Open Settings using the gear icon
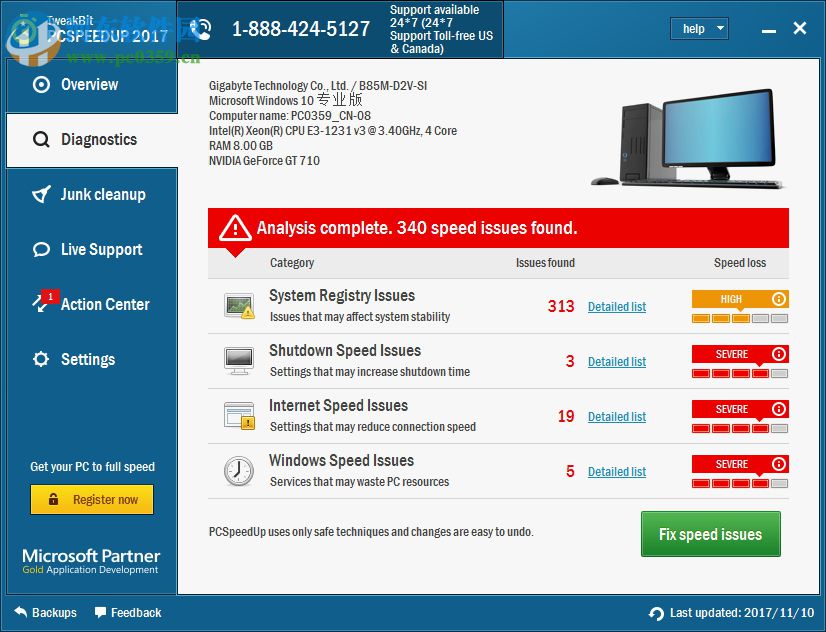The width and height of the screenshot is (826, 632). point(40,359)
